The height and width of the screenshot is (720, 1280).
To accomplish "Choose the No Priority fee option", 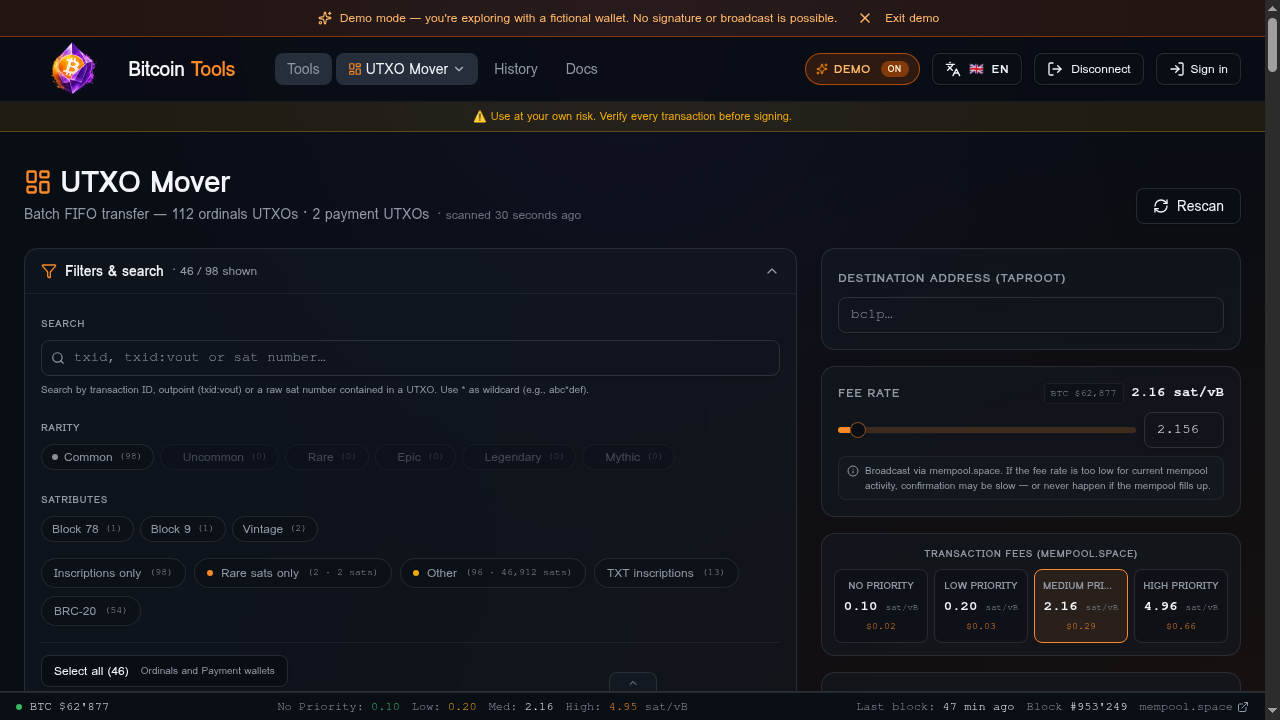I will click(881, 606).
